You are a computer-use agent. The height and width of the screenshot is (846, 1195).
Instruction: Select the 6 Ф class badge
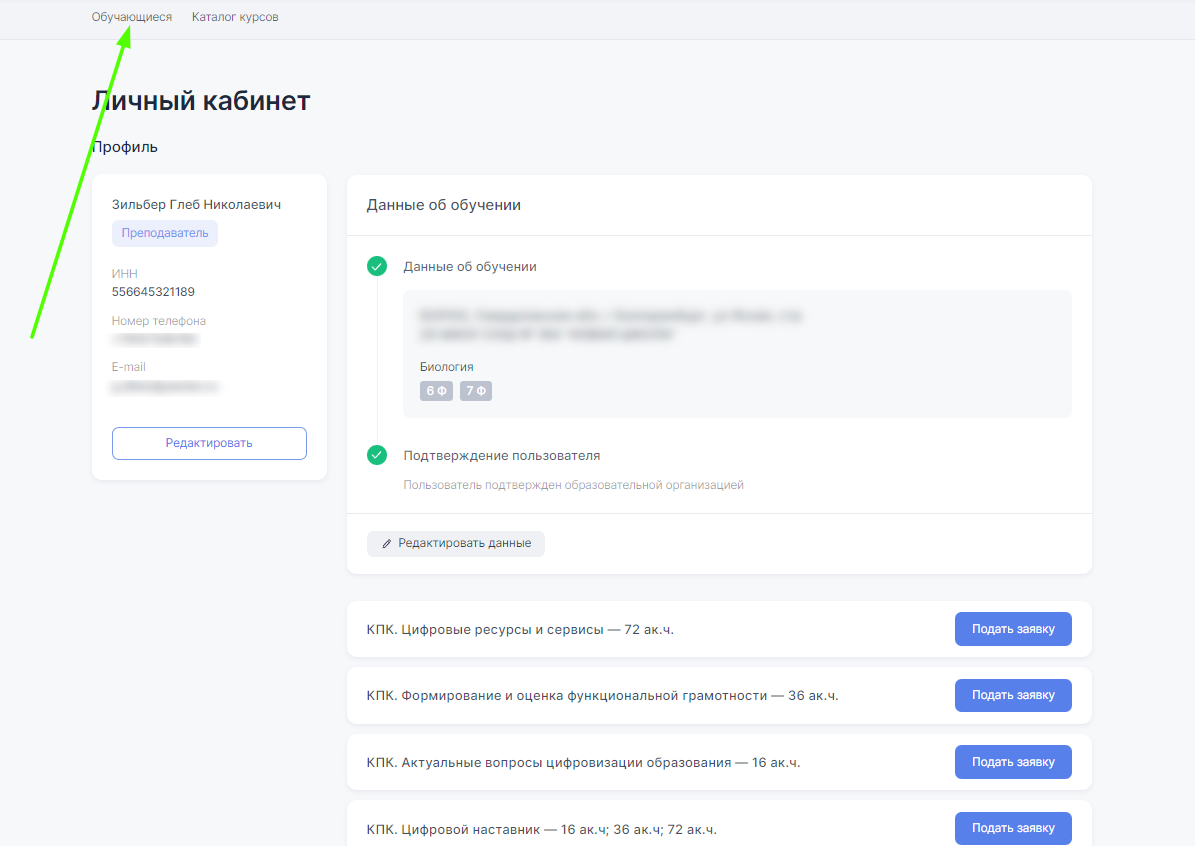[436, 391]
